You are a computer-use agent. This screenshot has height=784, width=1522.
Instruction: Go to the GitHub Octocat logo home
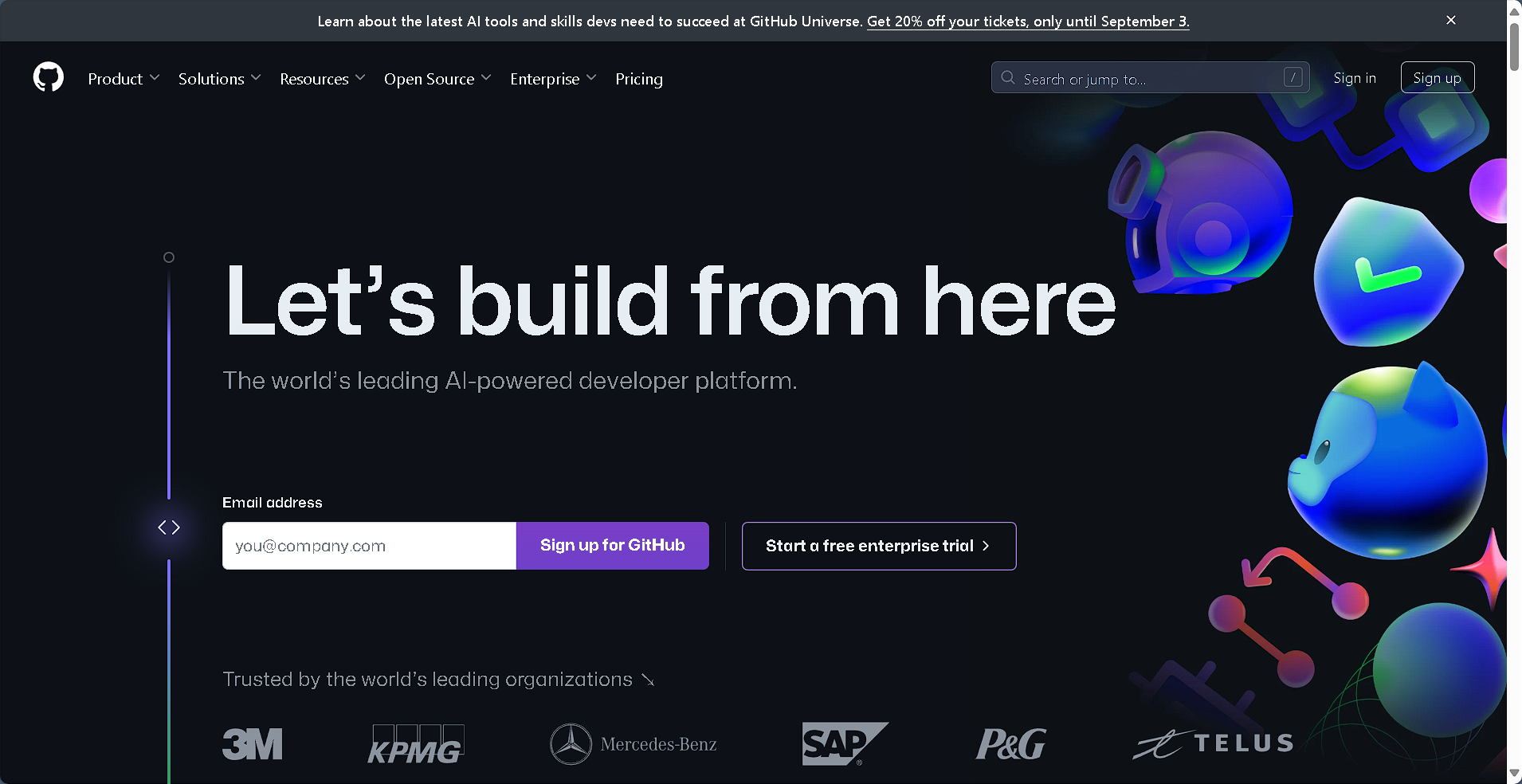49,77
